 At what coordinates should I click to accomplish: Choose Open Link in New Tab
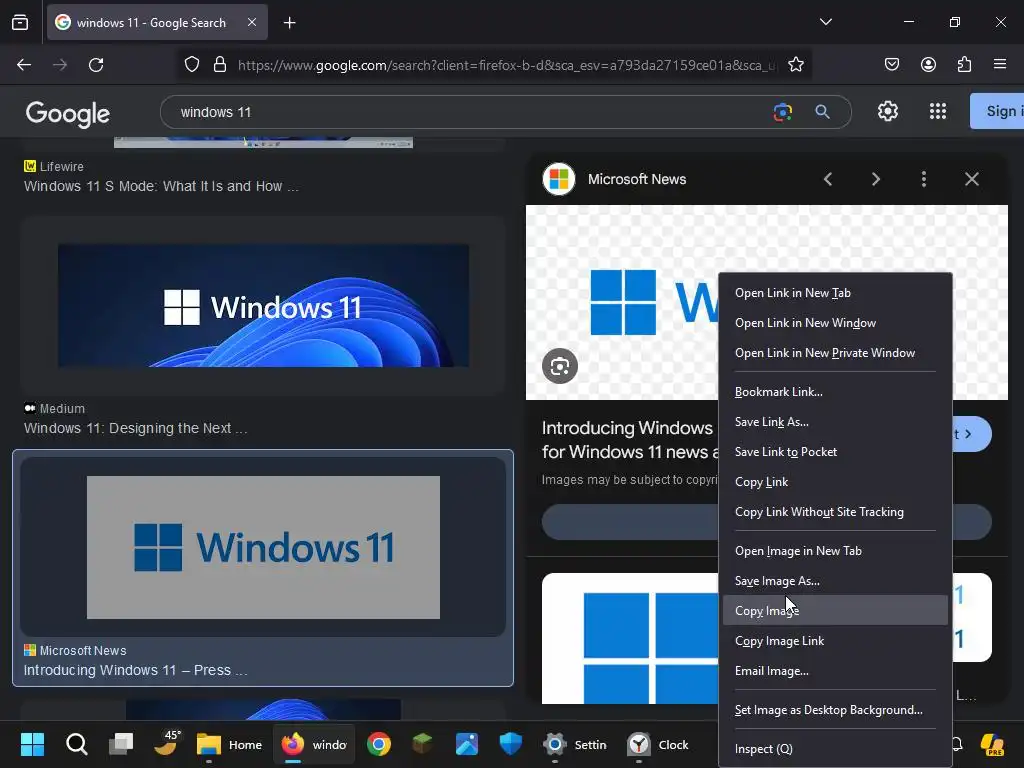pyautogui.click(x=835, y=293)
